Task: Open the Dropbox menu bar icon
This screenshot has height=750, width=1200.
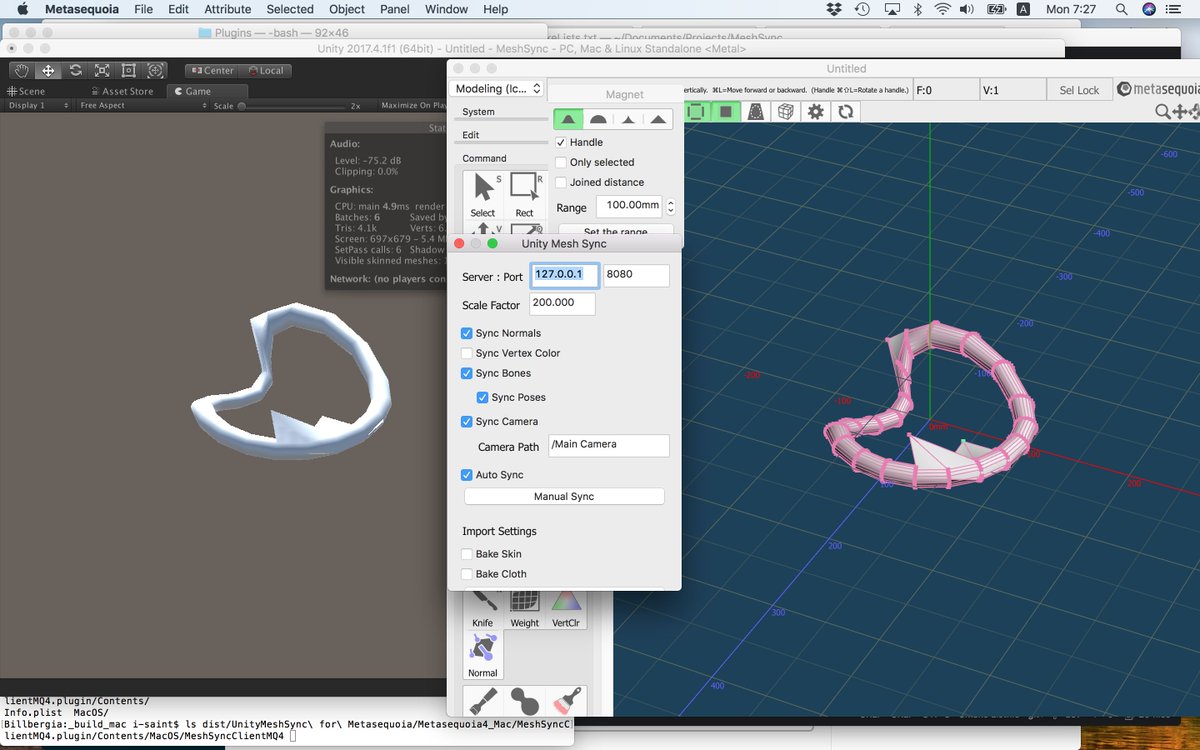Action: click(x=835, y=9)
